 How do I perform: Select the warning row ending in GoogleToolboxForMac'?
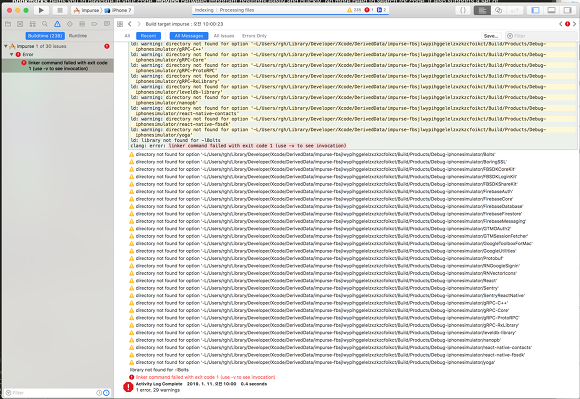(330, 243)
